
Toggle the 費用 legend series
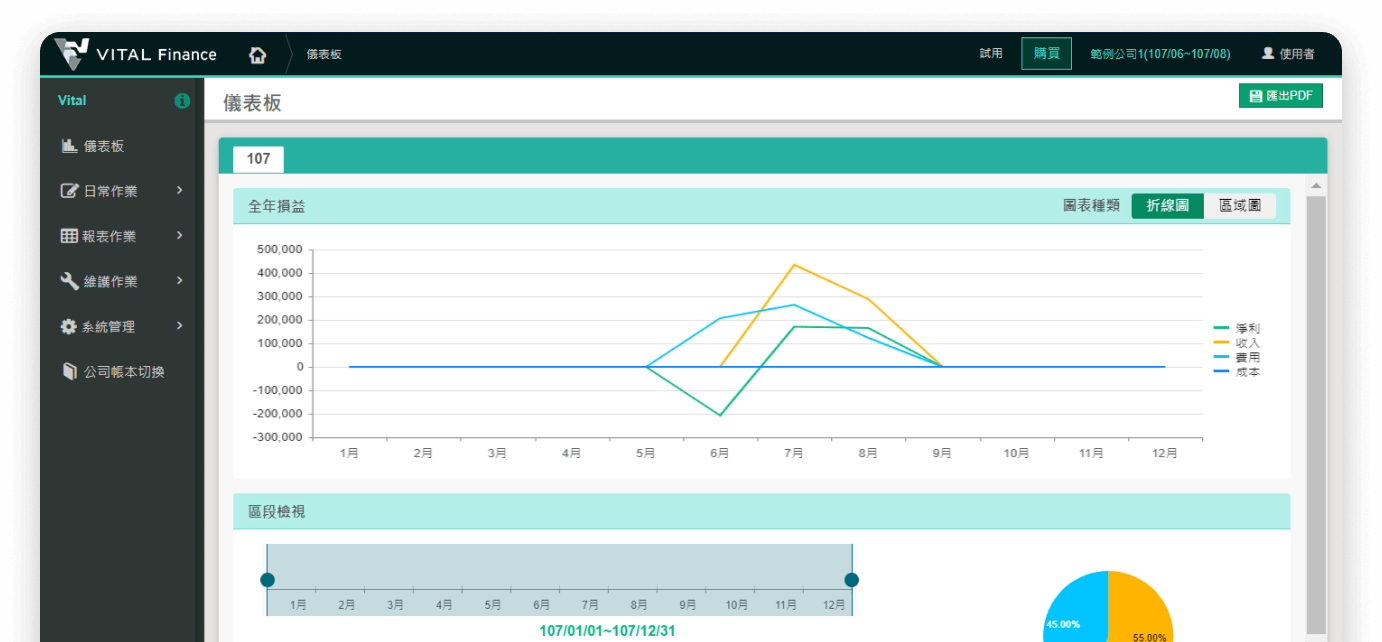click(1238, 357)
